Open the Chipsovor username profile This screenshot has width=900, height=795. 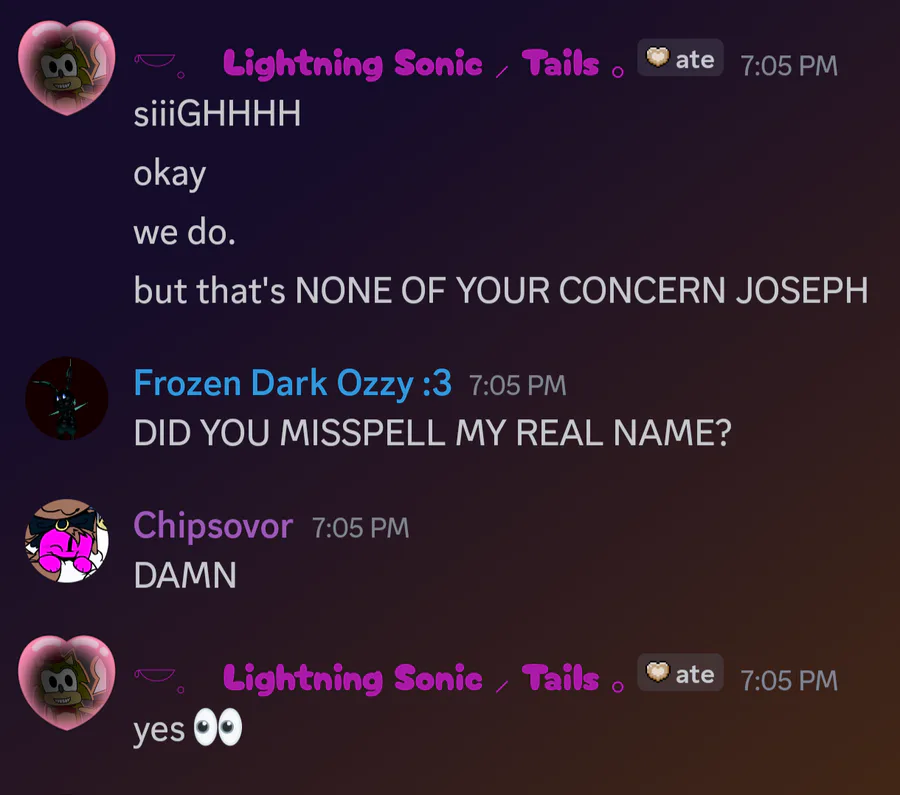213,525
